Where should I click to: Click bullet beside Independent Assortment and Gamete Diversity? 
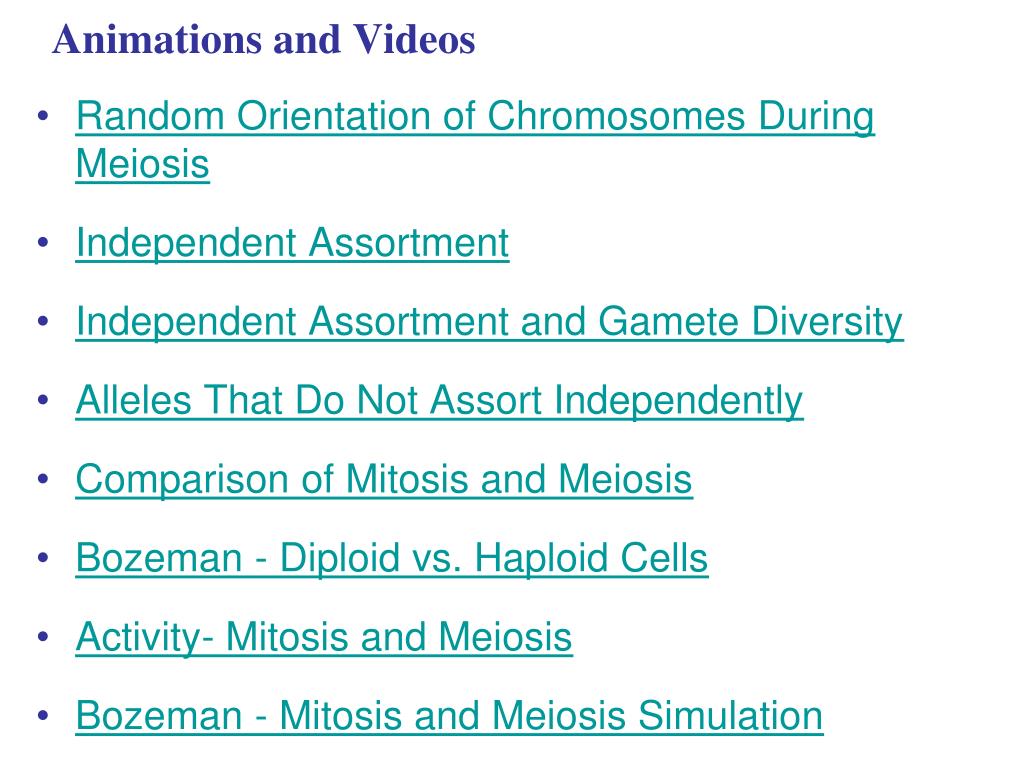(43, 321)
